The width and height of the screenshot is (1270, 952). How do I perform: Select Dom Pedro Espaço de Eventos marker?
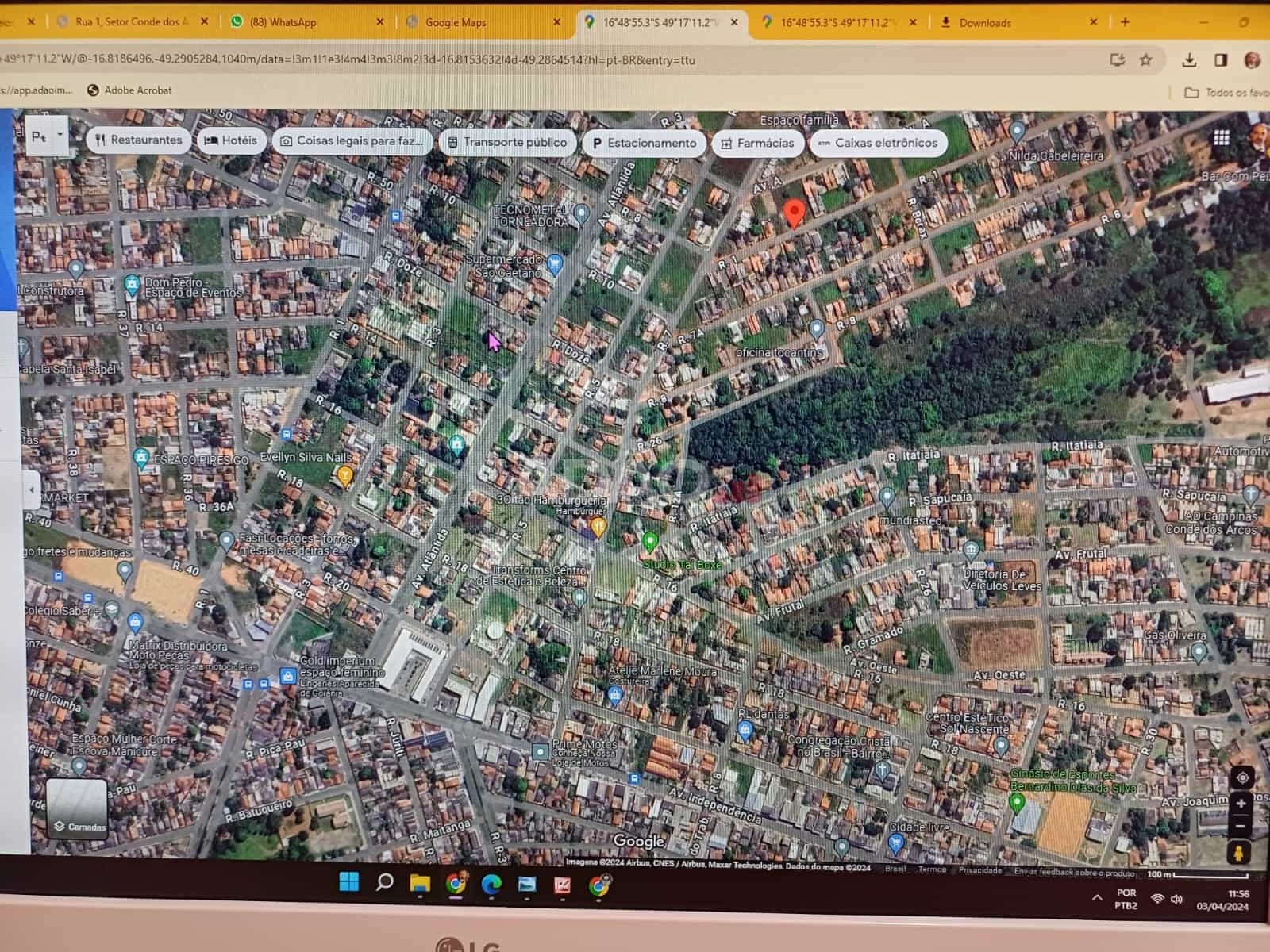point(132,285)
